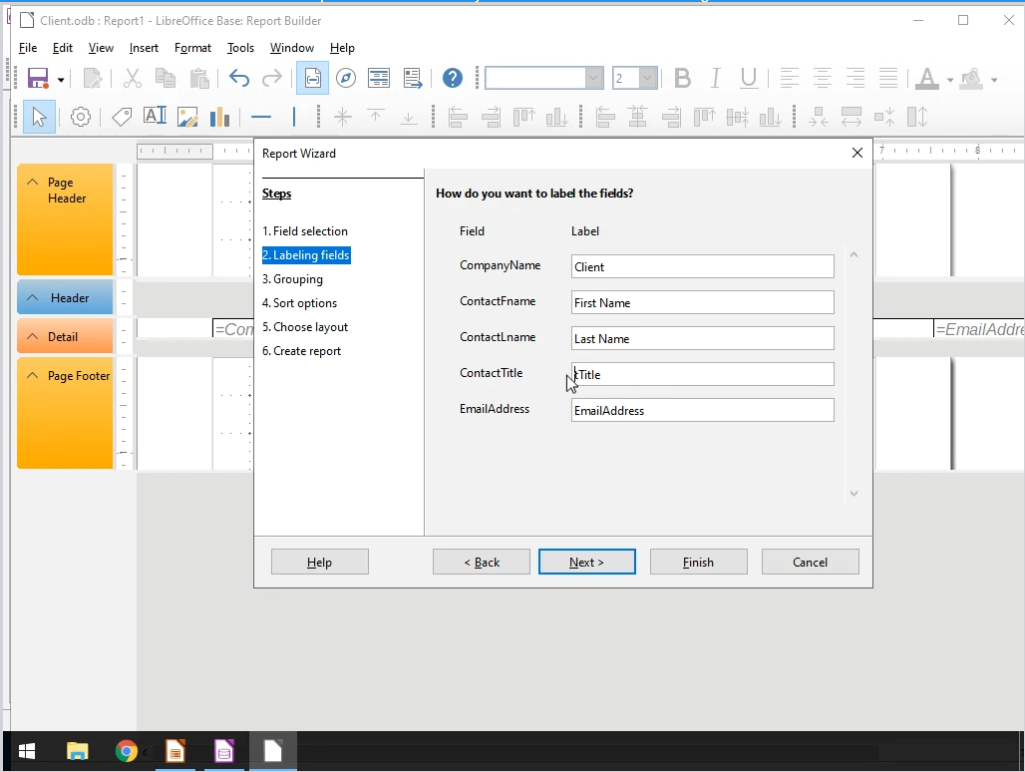Screen dimensions: 1025x772
Task: Select the pointer selection tool
Action: pyautogui.click(x=39, y=117)
